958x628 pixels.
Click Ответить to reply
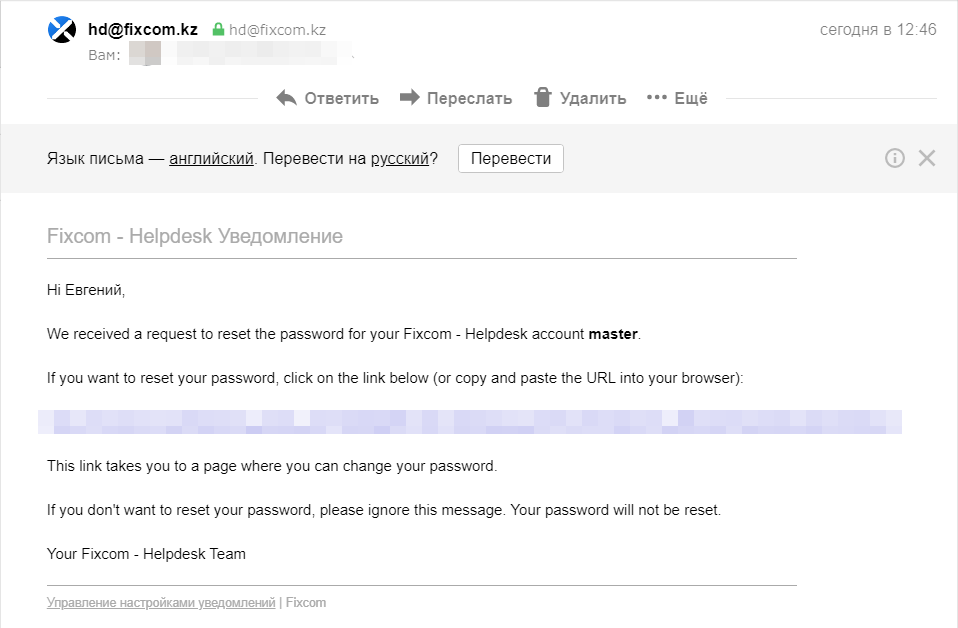click(342, 98)
